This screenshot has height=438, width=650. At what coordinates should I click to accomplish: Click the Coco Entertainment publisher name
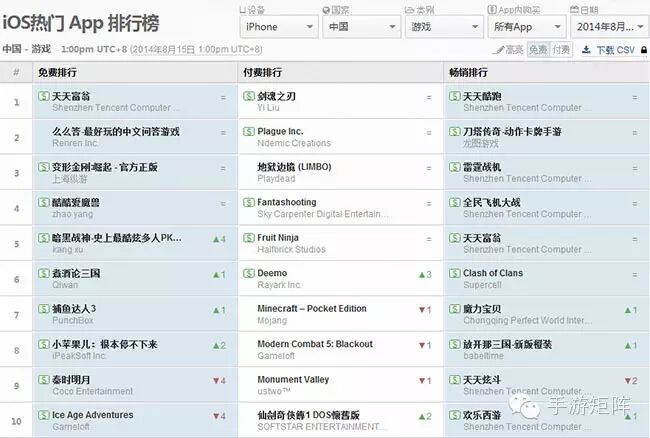click(x=92, y=391)
